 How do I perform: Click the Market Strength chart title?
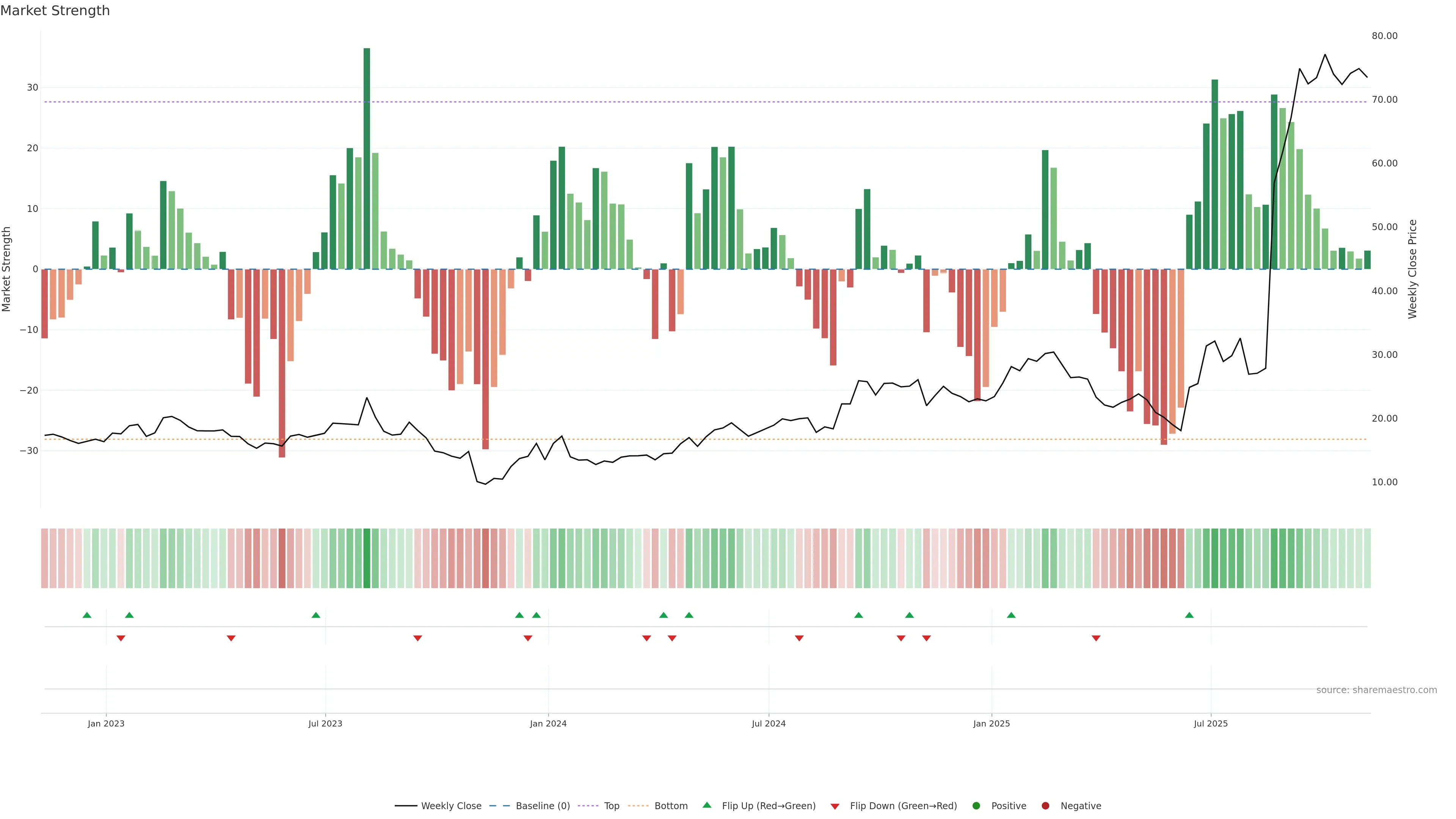(55, 11)
